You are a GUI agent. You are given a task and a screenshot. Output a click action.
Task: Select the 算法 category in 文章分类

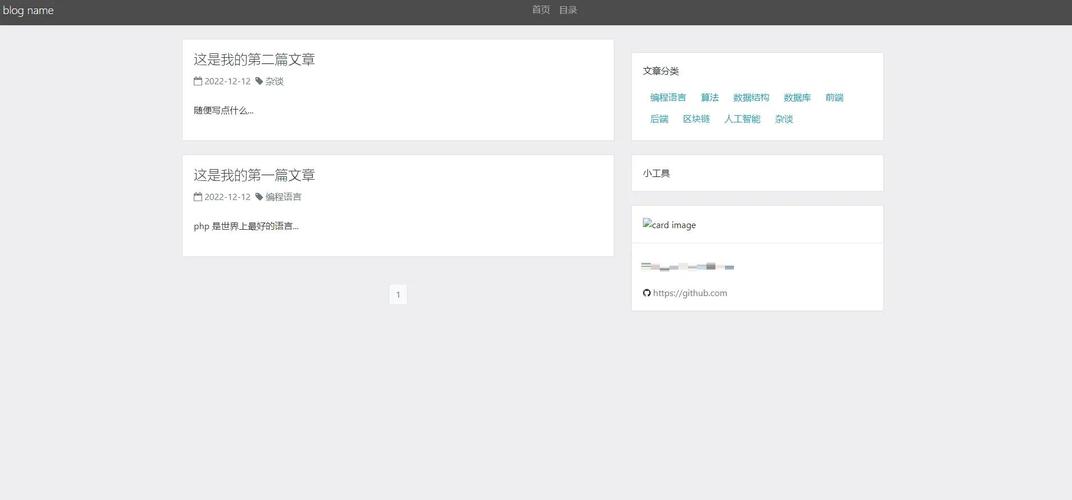coord(710,98)
